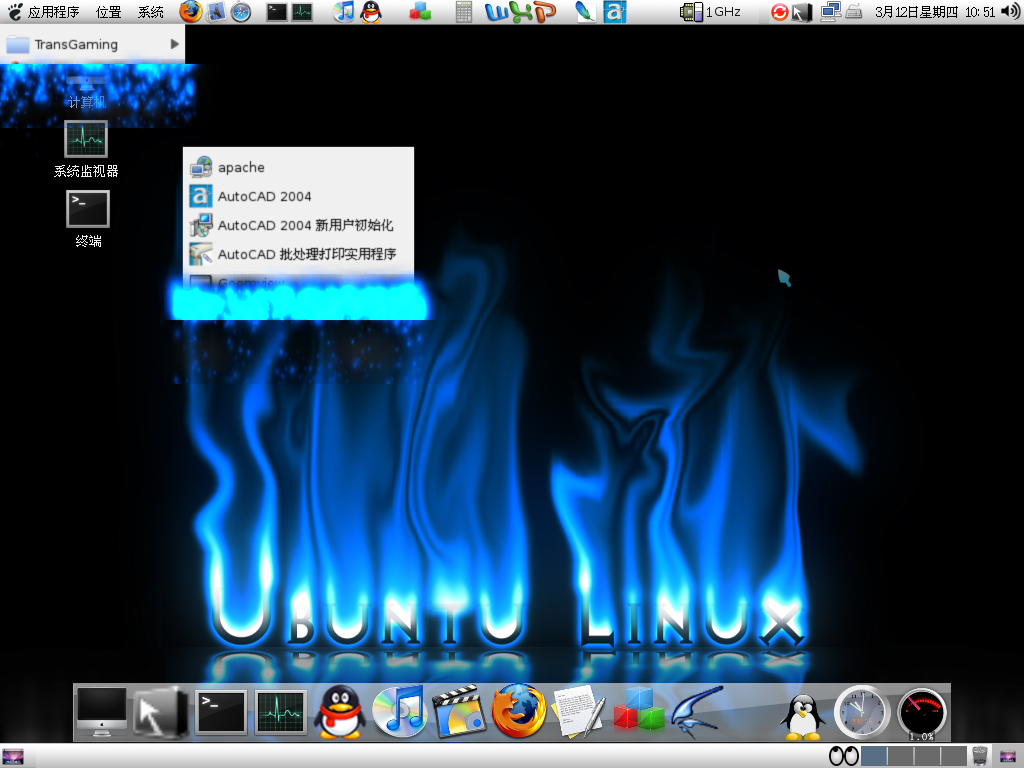Launch the blue W Word icon

coord(496,12)
